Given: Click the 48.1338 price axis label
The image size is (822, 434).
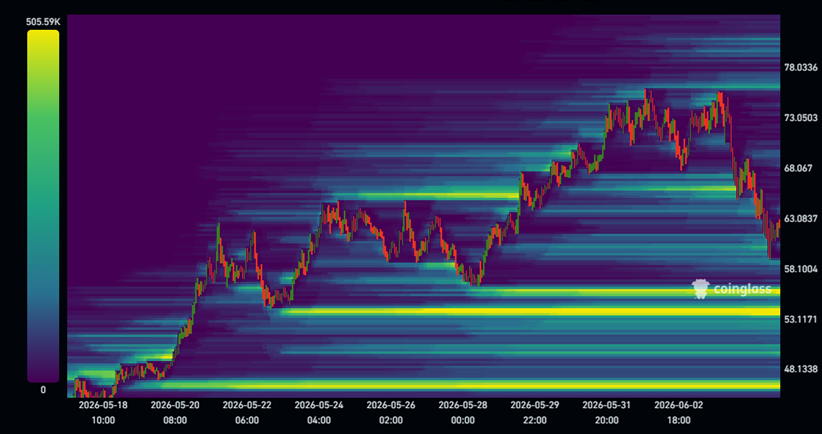Looking at the screenshot, I should (801, 369).
